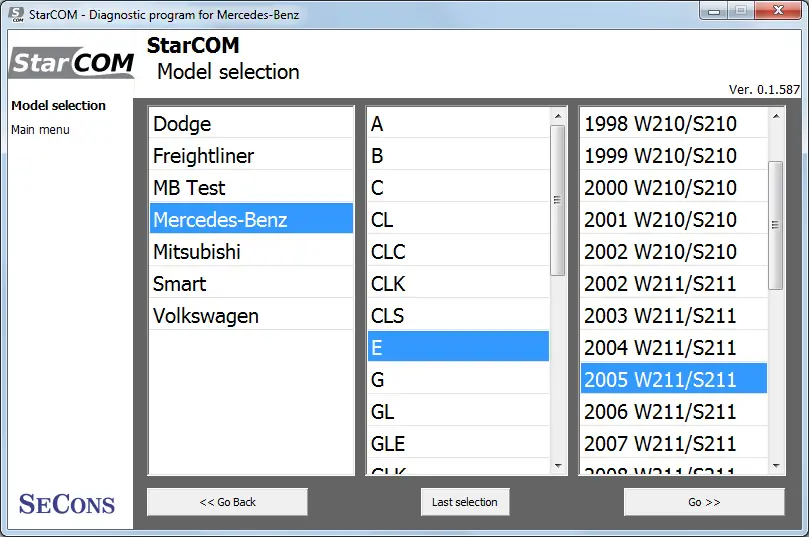Image resolution: width=809 pixels, height=537 pixels.
Task: Click the year list scrollbar thumb
Action: (x=775, y=225)
